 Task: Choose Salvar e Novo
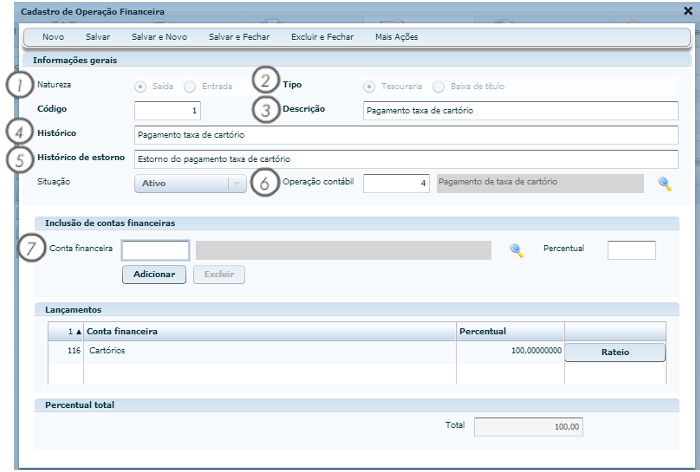(x=159, y=37)
